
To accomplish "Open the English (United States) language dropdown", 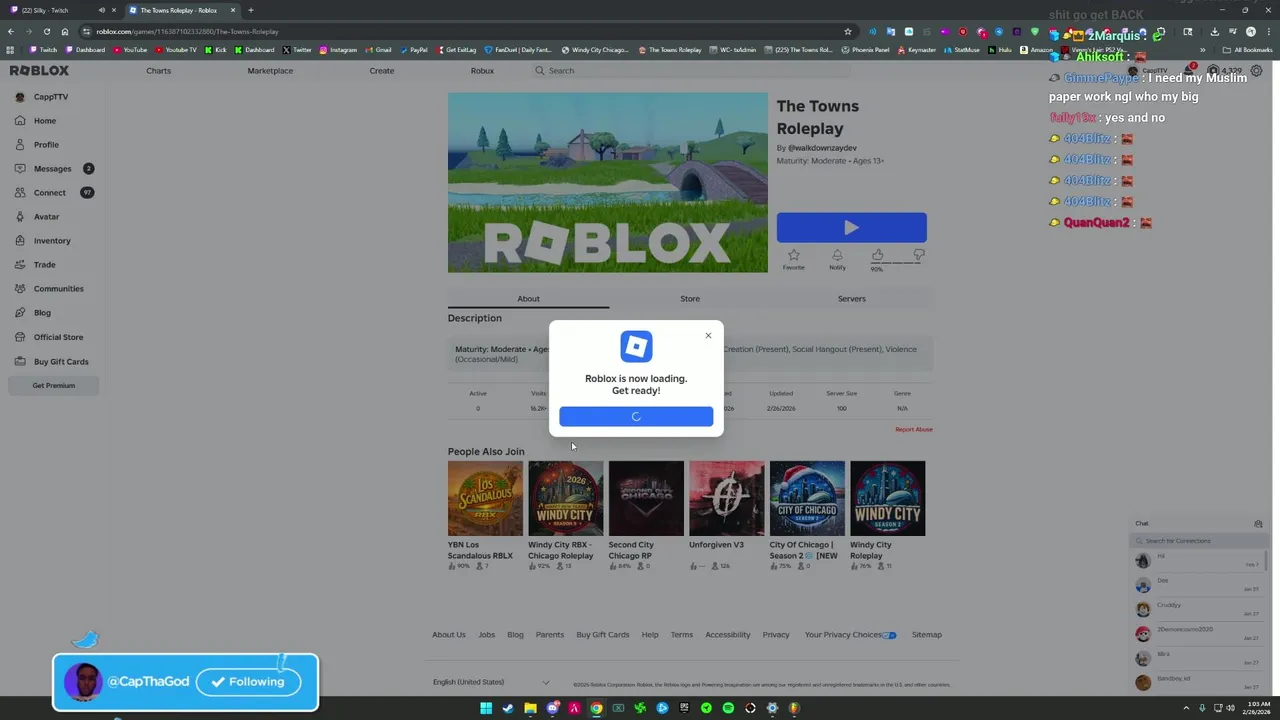I will pyautogui.click(x=491, y=682).
